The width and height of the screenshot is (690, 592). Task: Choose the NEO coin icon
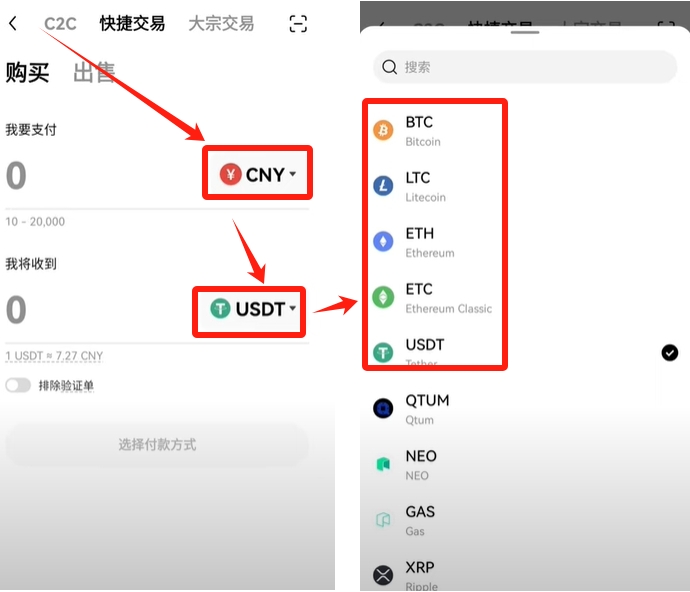pos(383,464)
